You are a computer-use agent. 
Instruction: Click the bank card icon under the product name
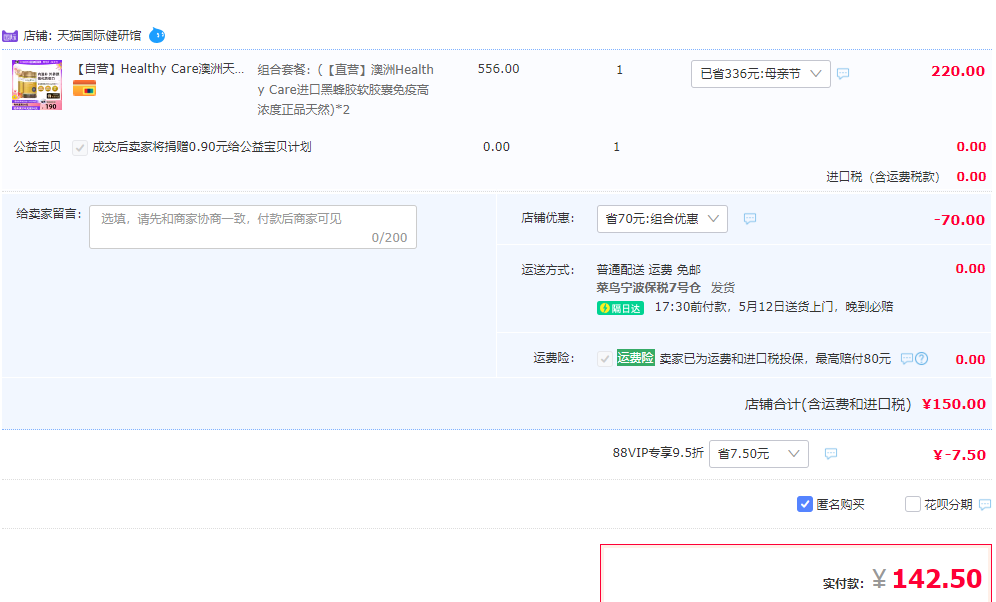(84, 89)
